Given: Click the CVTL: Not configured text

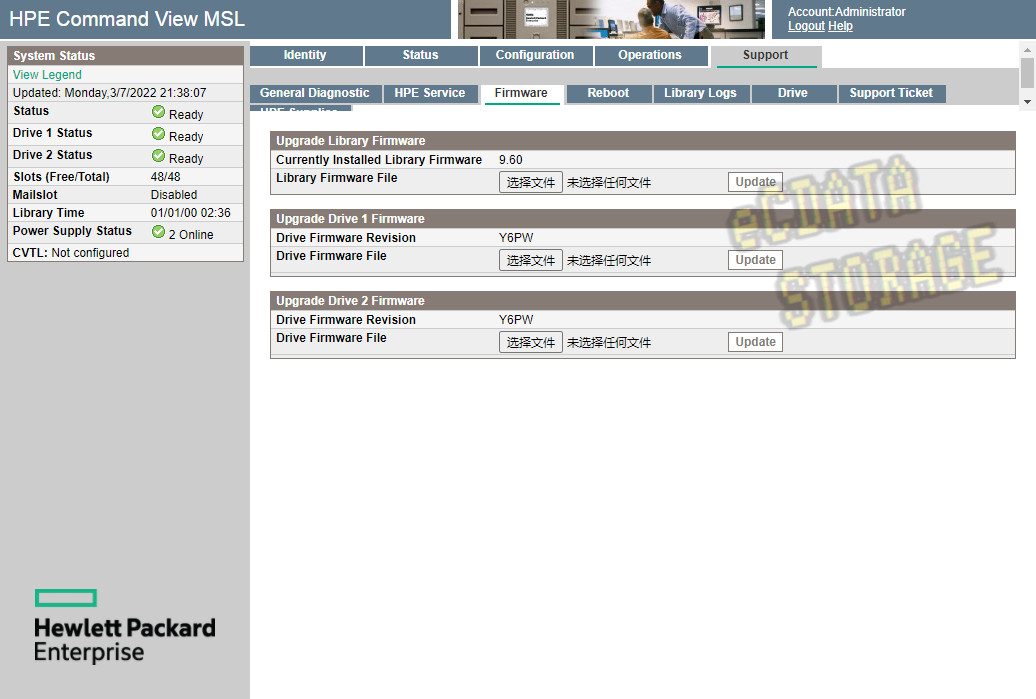Looking at the screenshot, I should (x=71, y=252).
